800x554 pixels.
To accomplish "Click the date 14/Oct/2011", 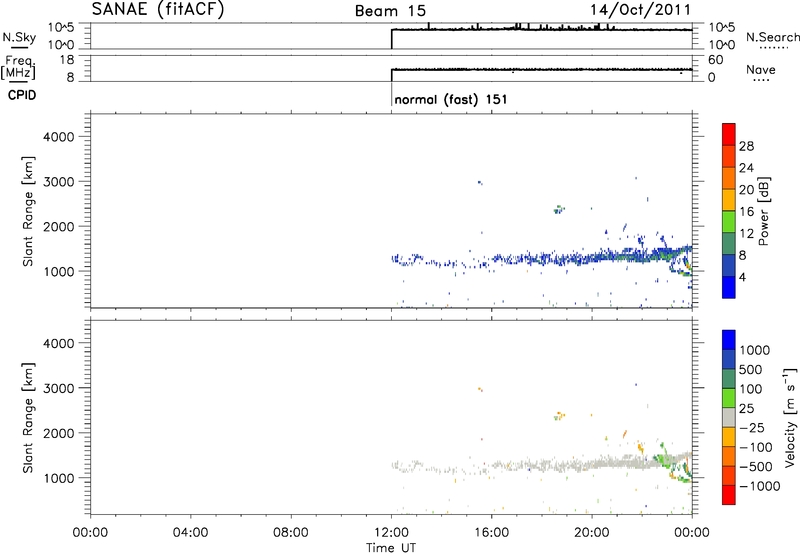I will (x=641, y=10).
